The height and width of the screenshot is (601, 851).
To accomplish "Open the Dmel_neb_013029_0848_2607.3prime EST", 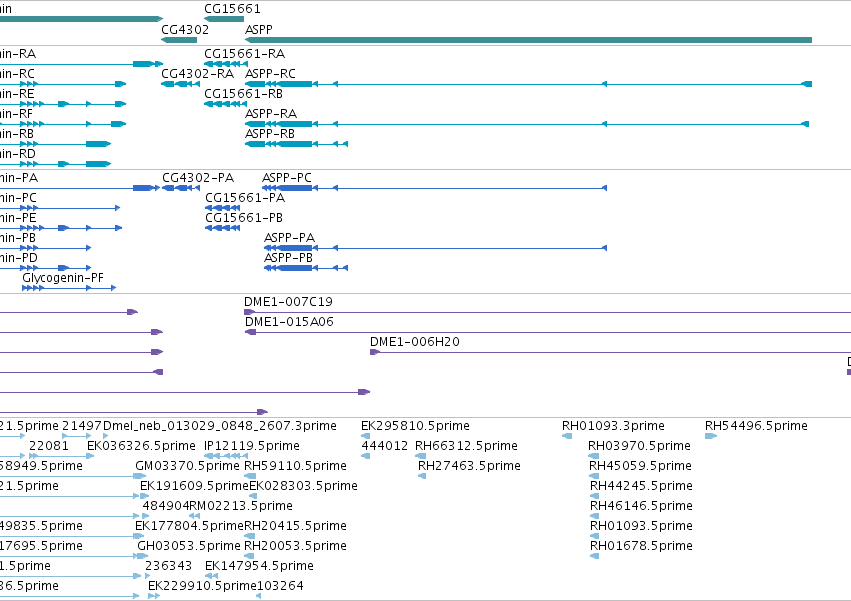I will point(105,436).
